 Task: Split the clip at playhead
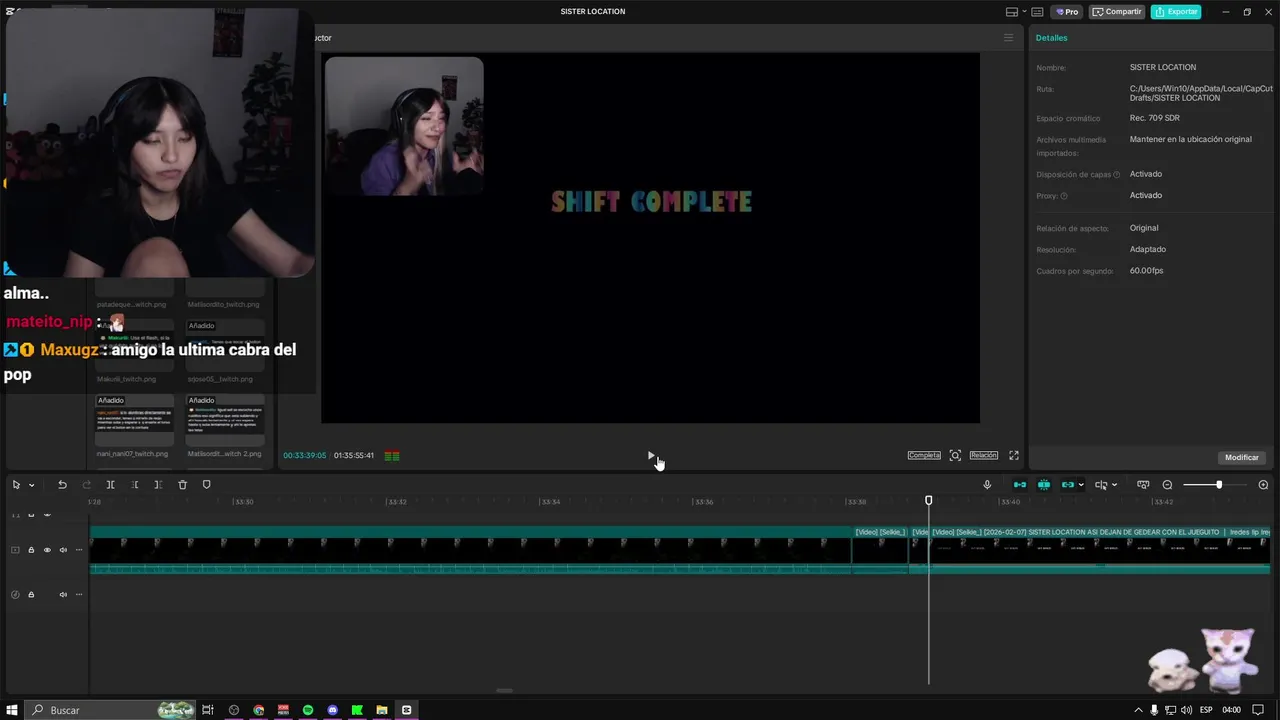pos(111,485)
